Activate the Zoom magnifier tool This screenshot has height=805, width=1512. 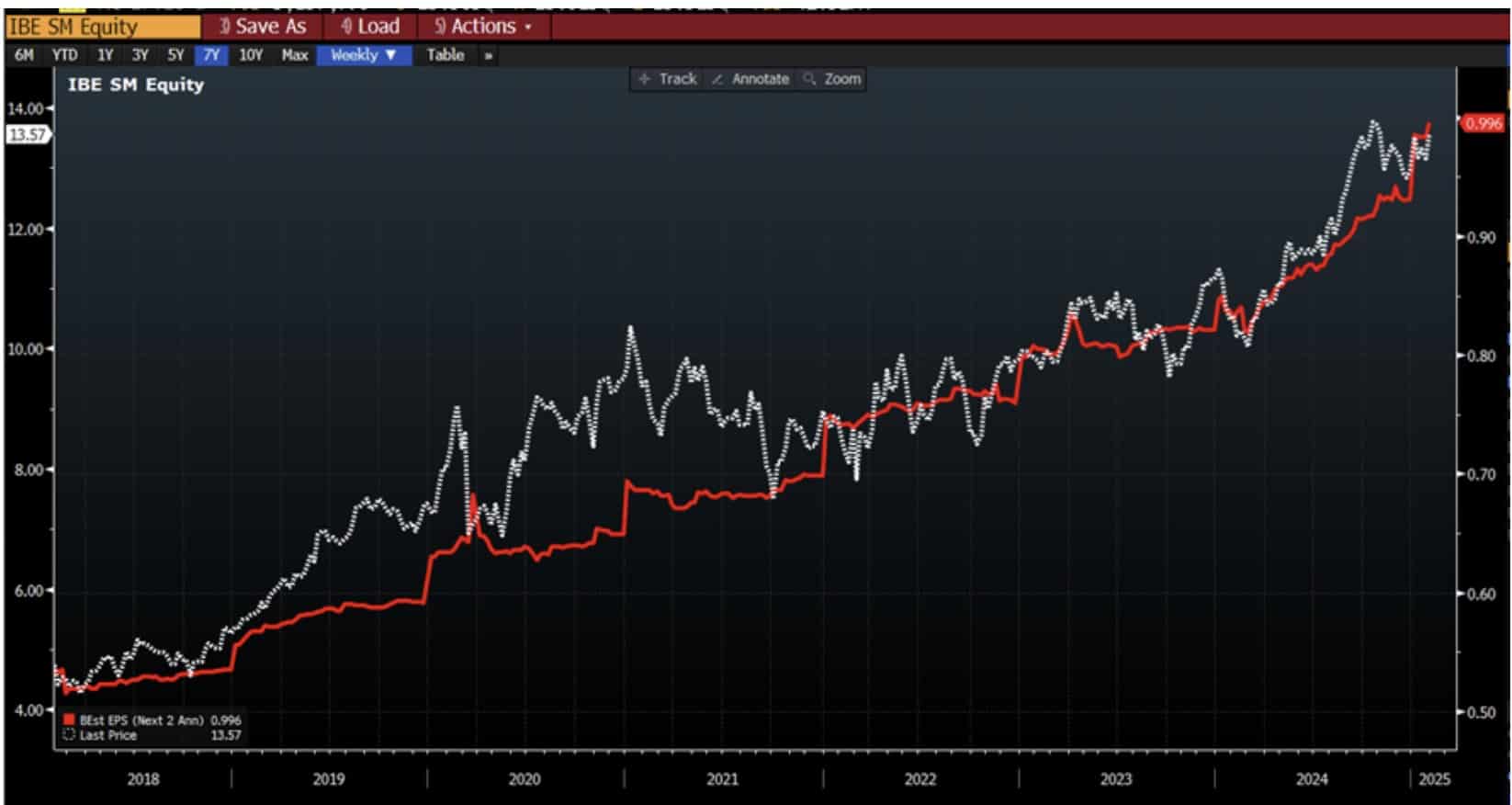[x=832, y=79]
